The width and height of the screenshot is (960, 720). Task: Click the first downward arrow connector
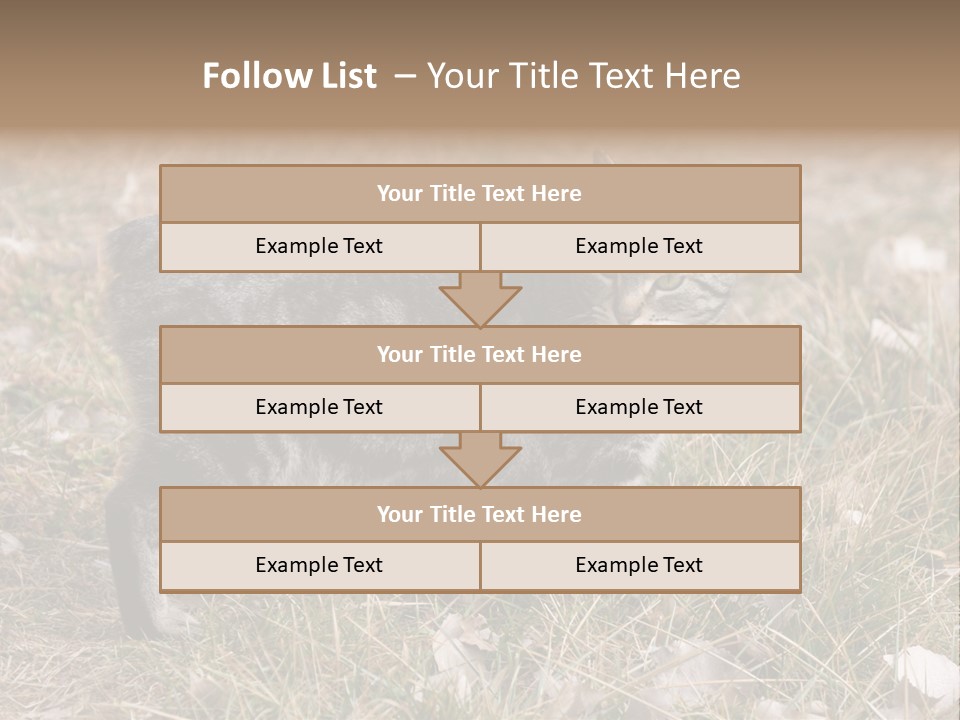[x=480, y=298]
